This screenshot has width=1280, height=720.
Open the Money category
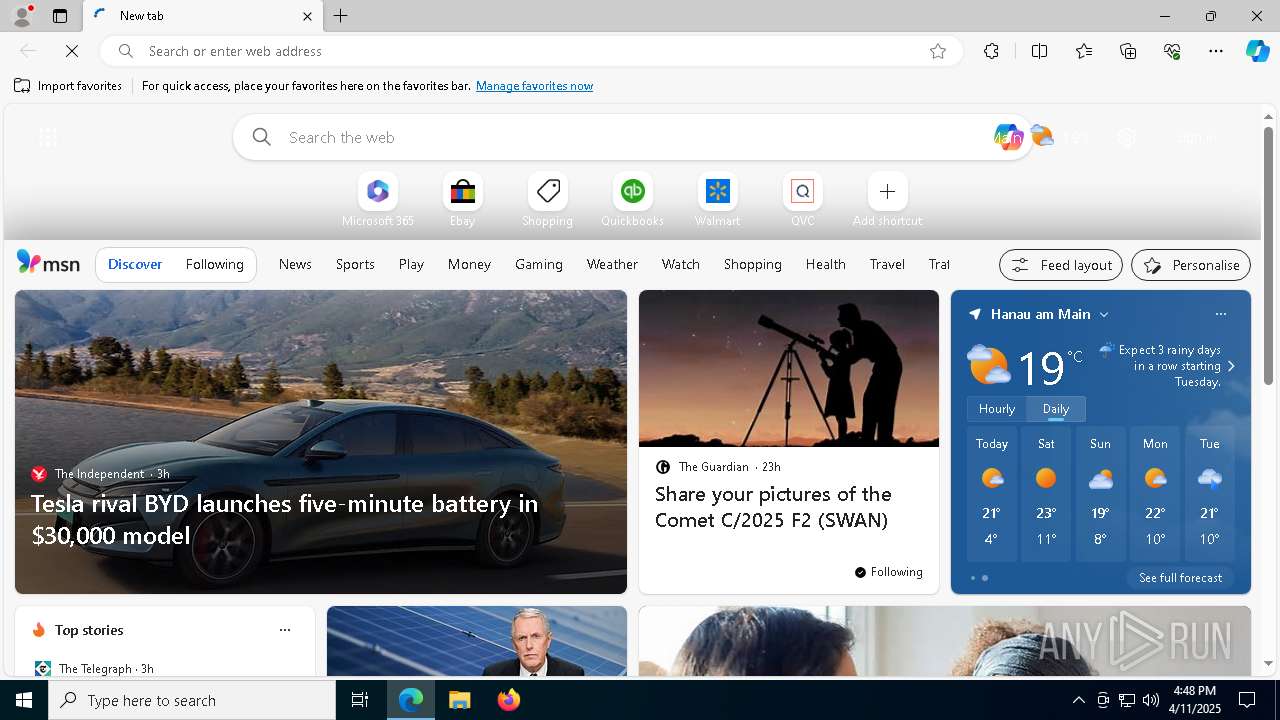469,264
